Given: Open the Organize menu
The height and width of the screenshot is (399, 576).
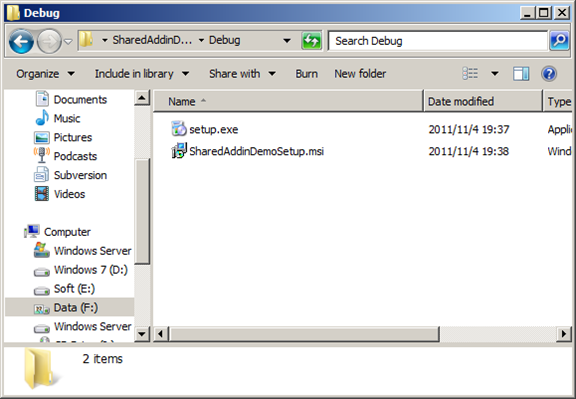Looking at the screenshot, I should (x=45, y=74).
